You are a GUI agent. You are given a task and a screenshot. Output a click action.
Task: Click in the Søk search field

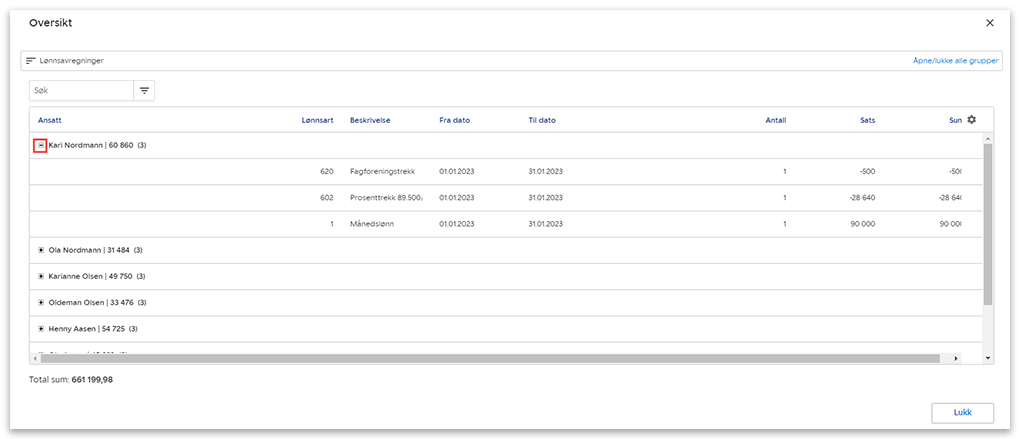click(80, 91)
